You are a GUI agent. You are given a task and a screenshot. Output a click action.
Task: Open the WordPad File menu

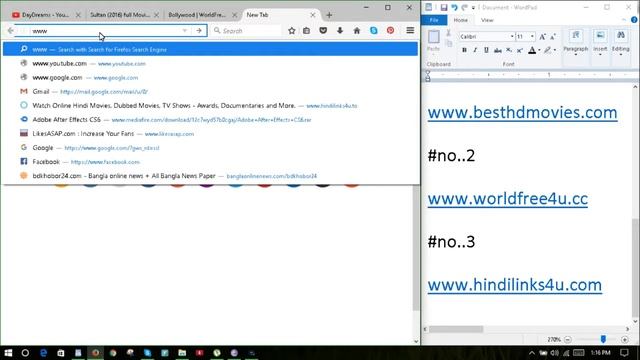pos(434,20)
